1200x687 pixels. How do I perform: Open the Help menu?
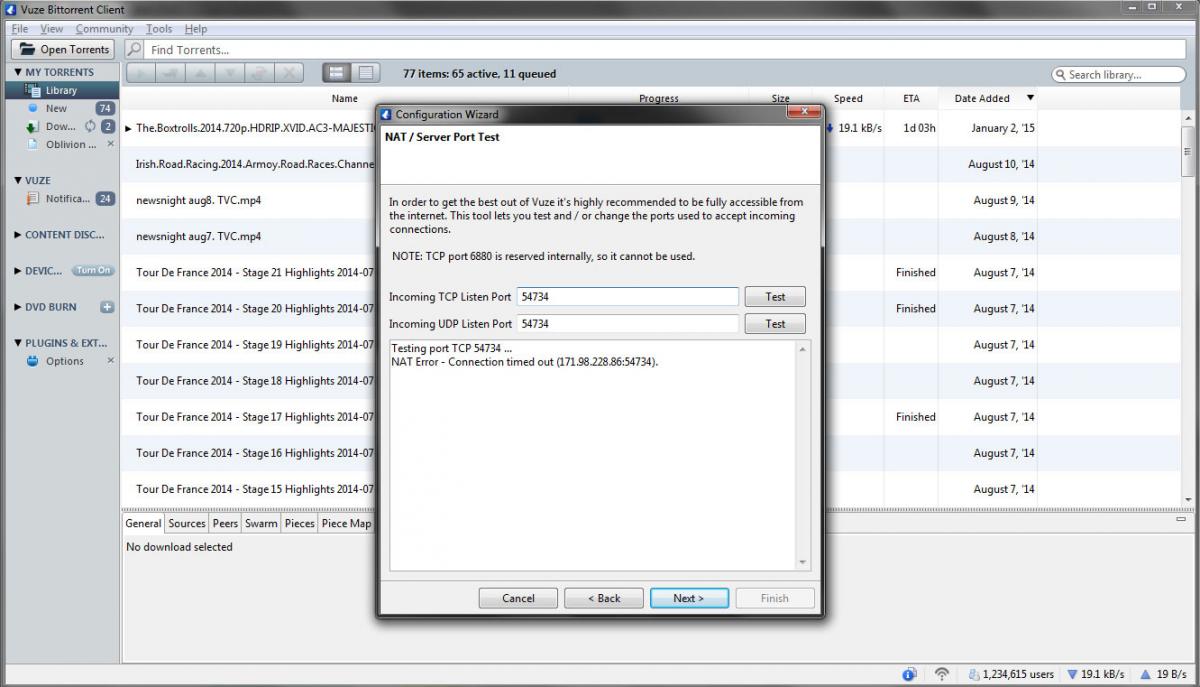196,29
